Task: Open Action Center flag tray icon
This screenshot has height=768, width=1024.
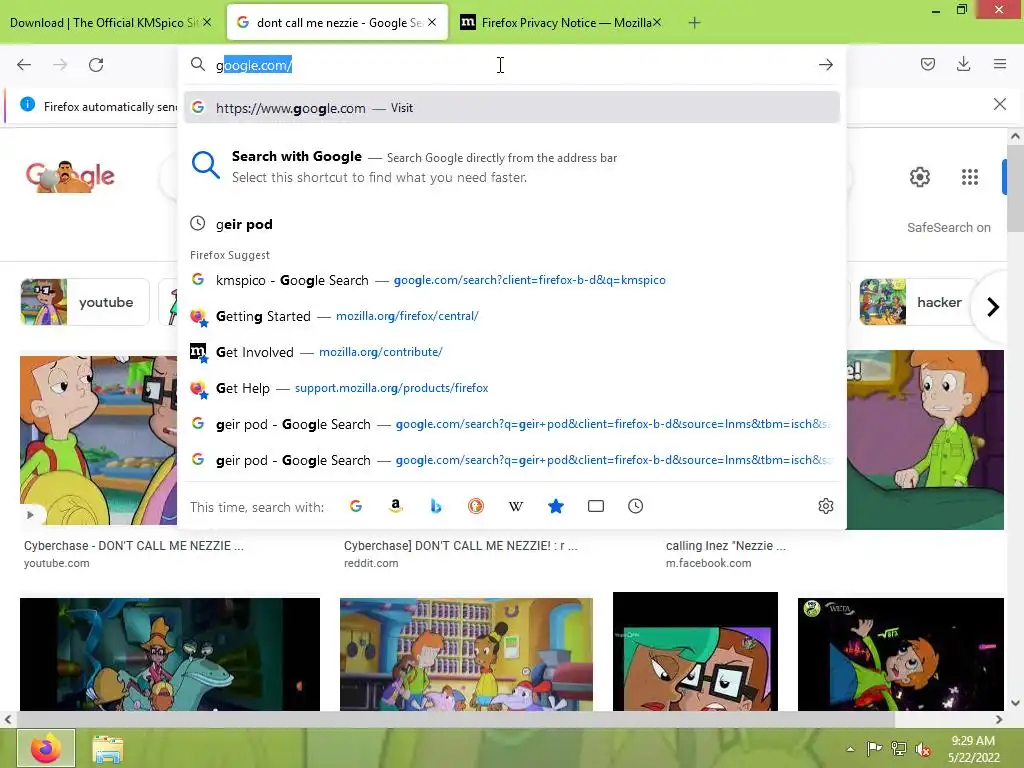Action: coord(874,748)
